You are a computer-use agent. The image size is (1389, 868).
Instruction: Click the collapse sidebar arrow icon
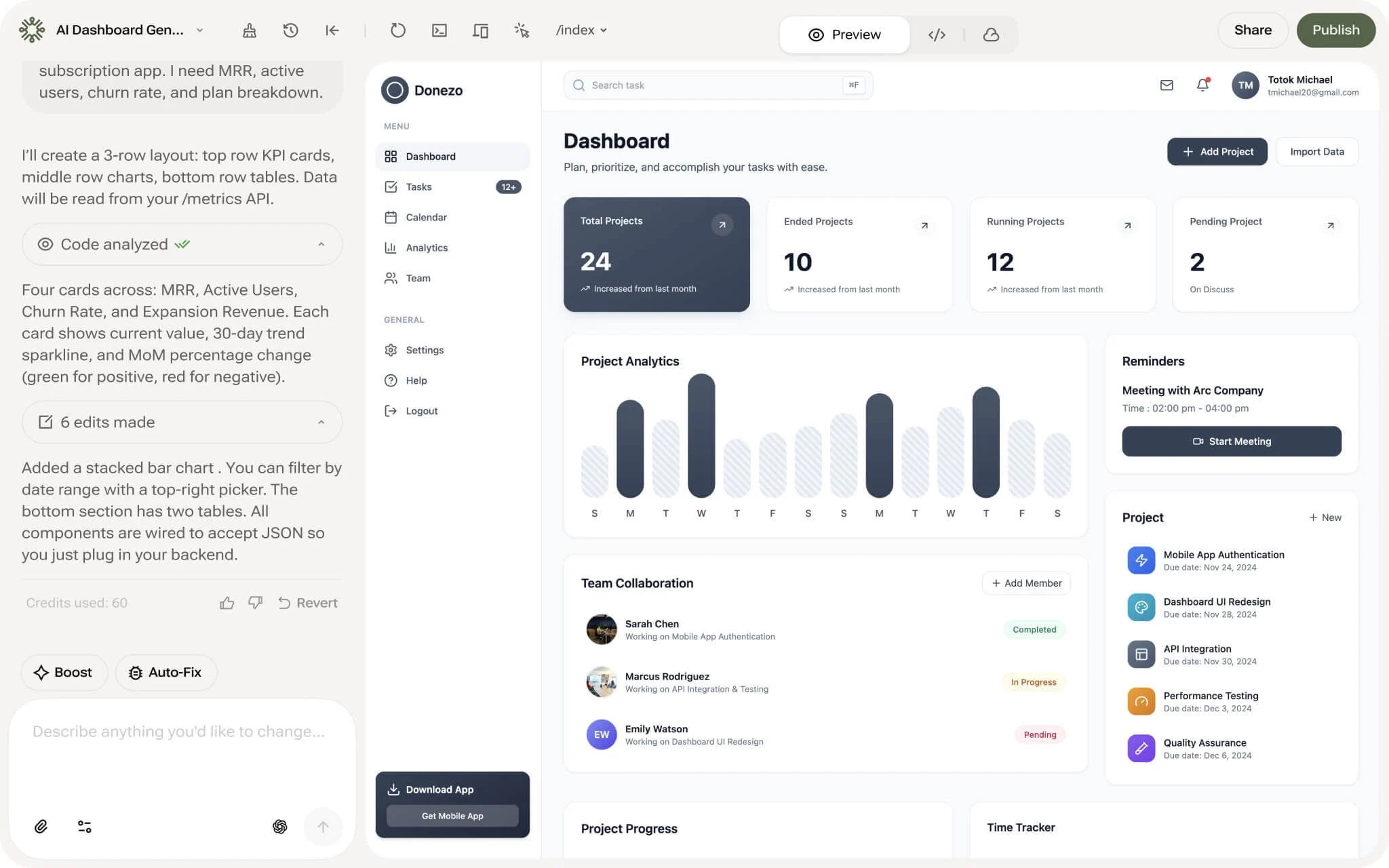(332, 30)
